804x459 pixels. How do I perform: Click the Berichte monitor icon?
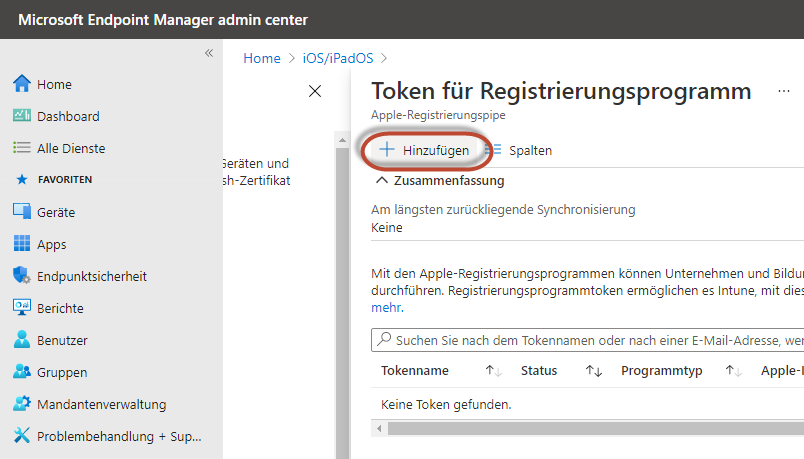click(22, 308)
